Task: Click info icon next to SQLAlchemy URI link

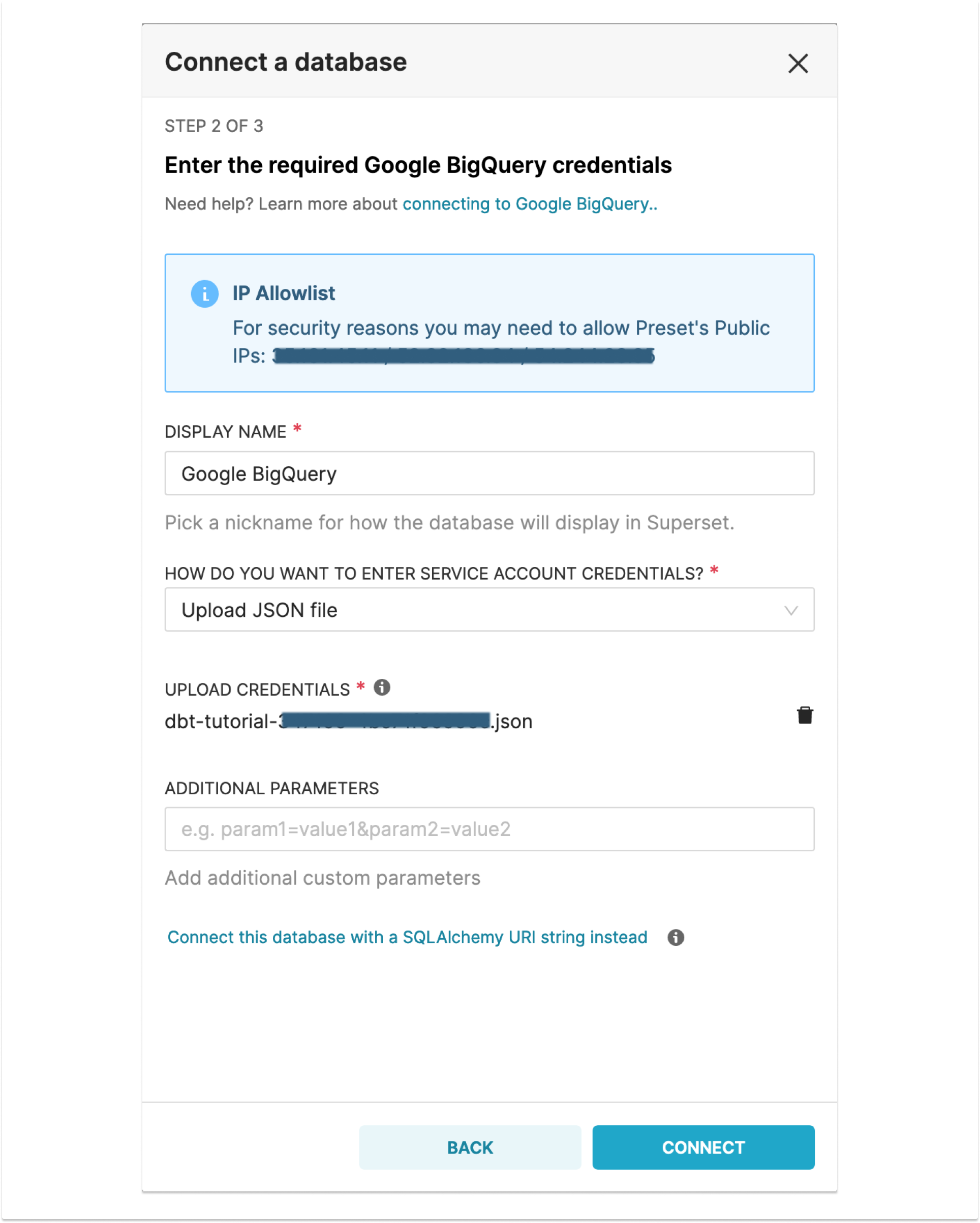Action: coord(676,937)
